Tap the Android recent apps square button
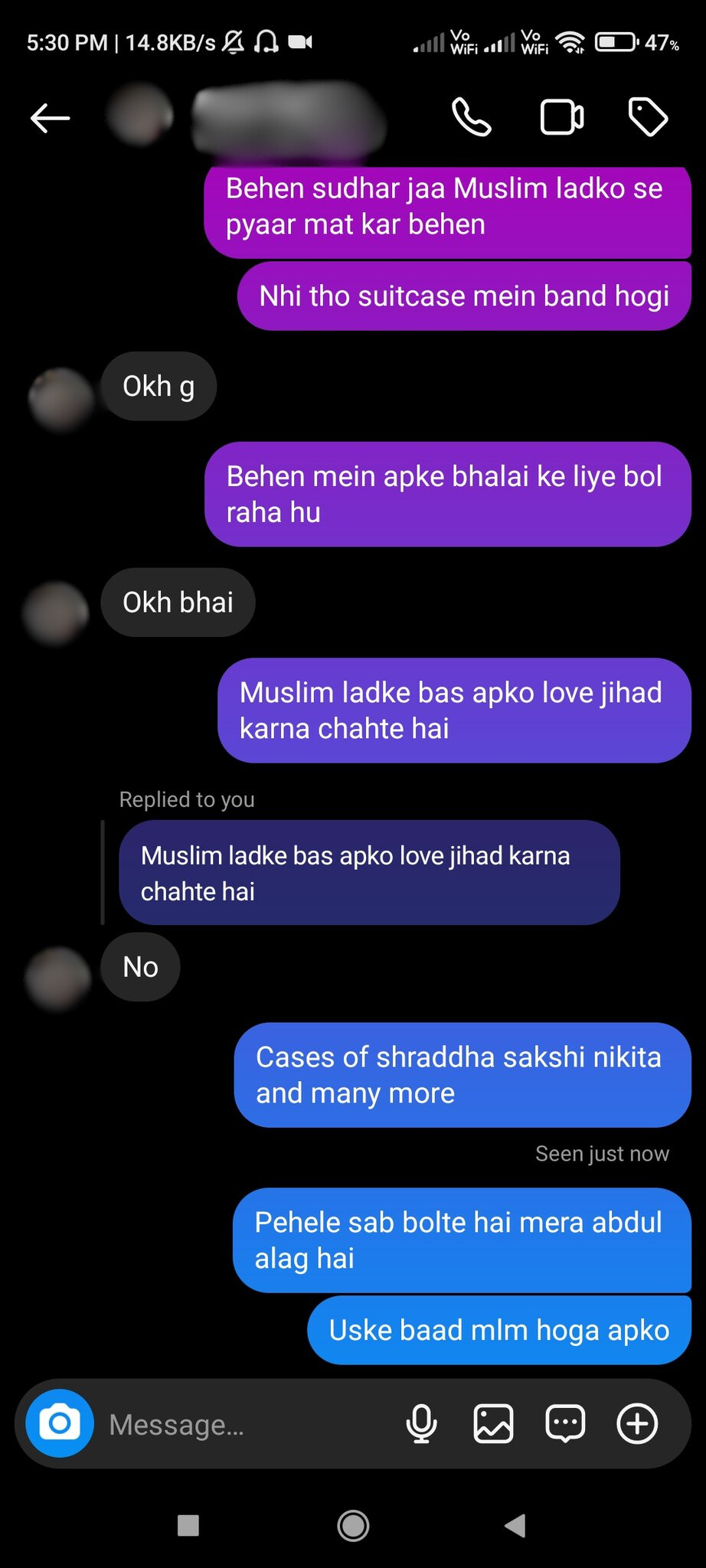The height and width of the screenshot is (1568, 706). [188, 1526]
